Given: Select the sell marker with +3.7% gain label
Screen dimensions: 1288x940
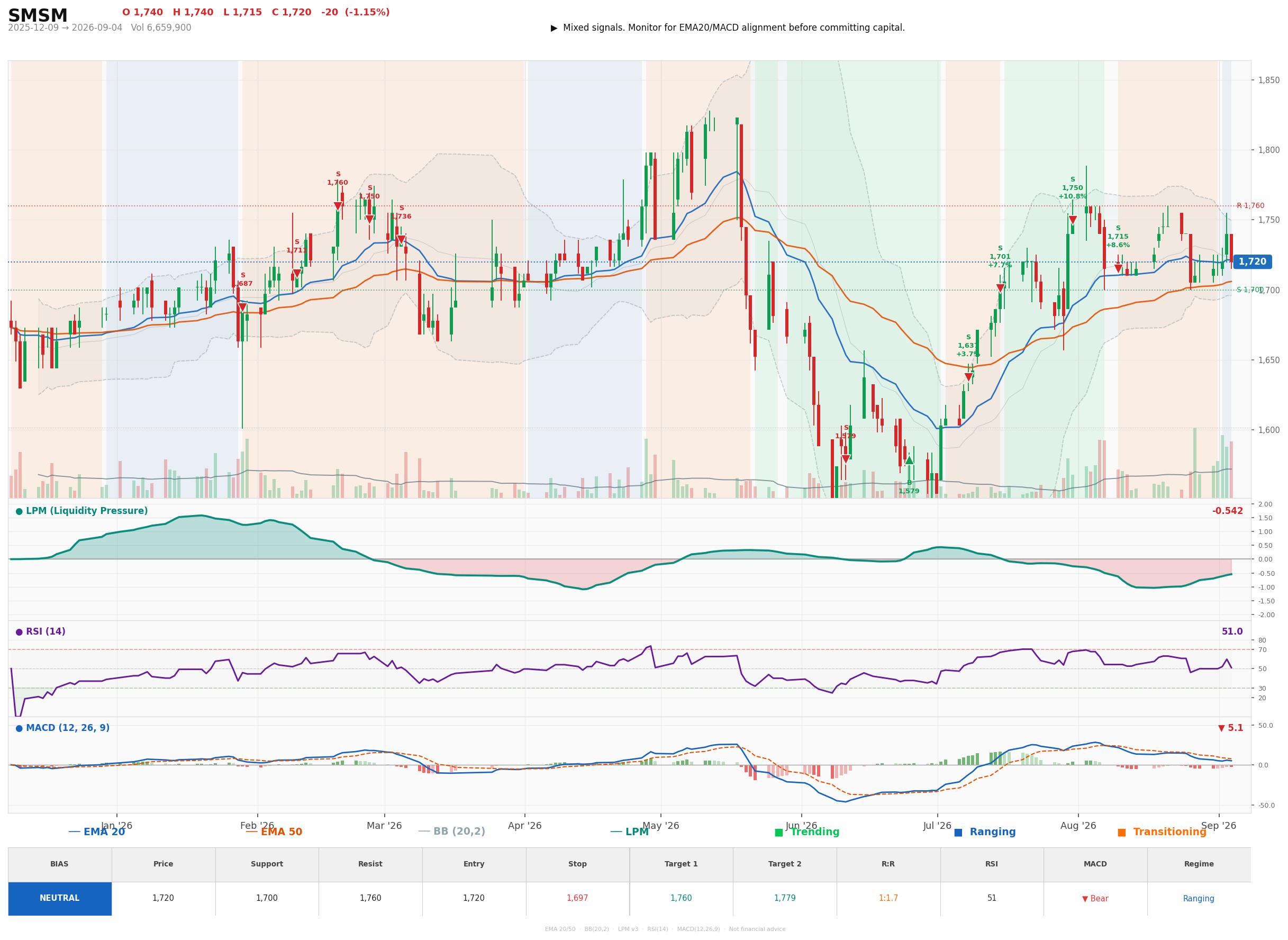Looking at the screenshot, I should pyautogui.click(x=968, y=377).
